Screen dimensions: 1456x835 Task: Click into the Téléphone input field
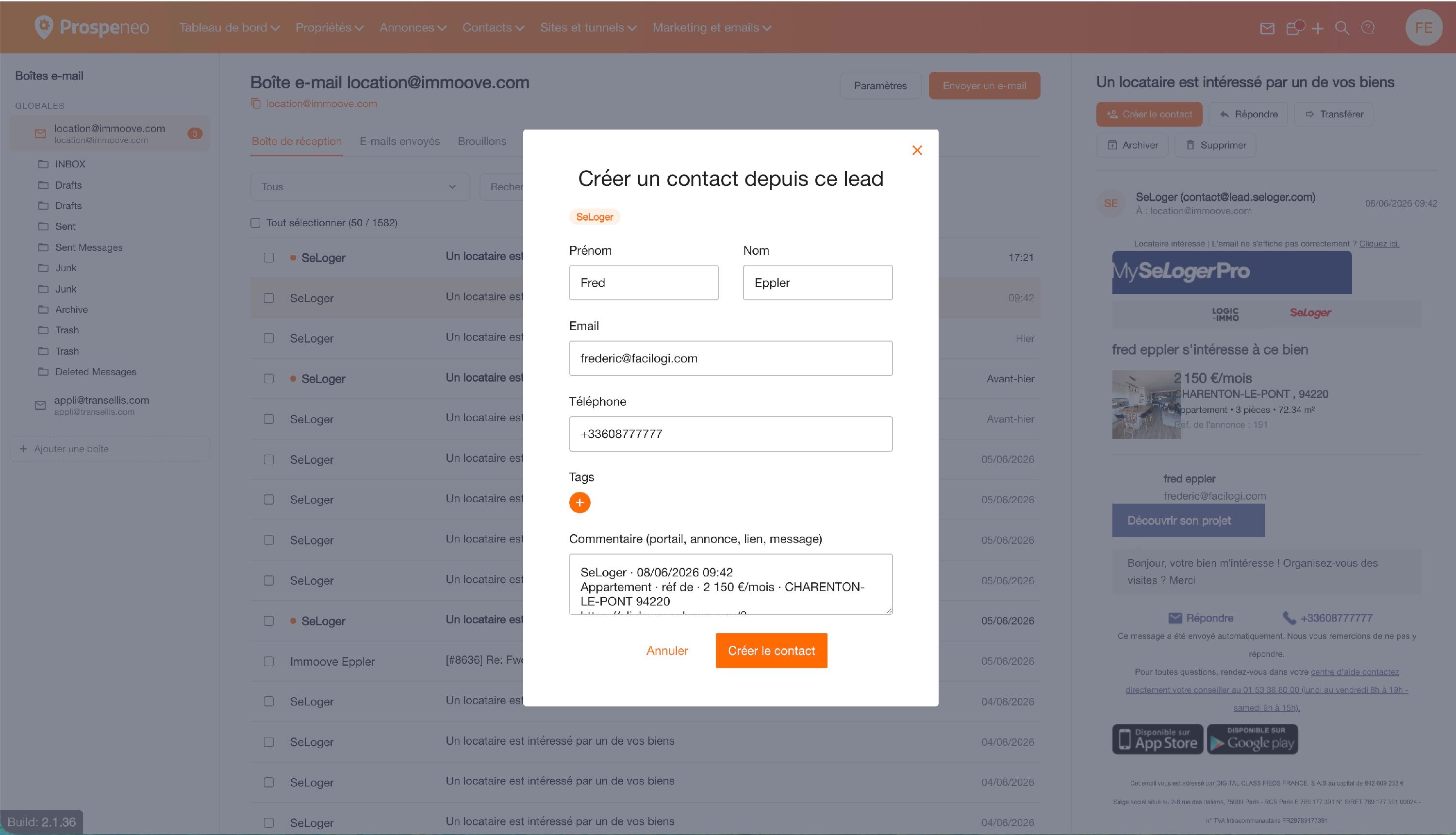(x=730, y=434)
